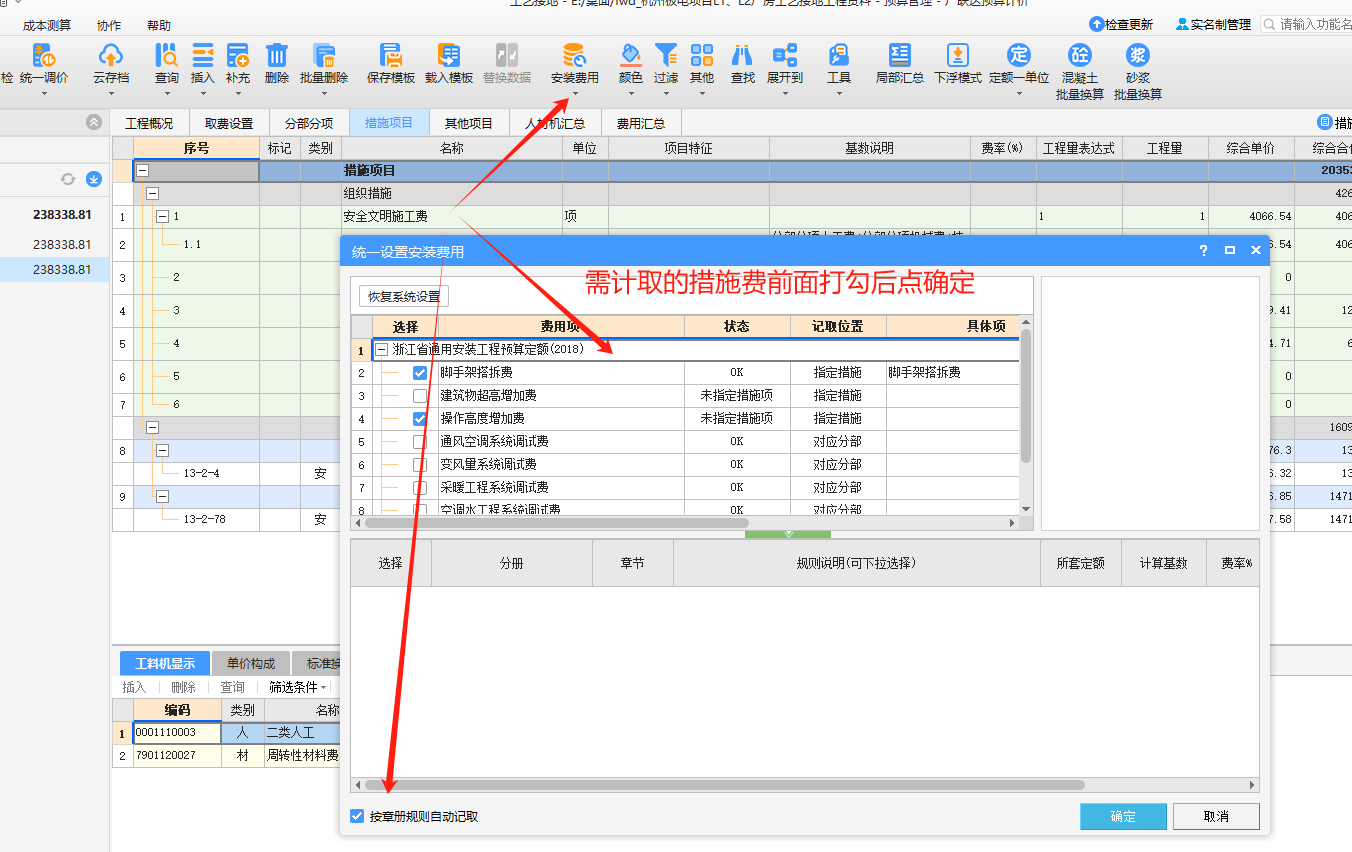Check the 空调水工程系统调试费 checkbox
The height and width of the screenshot is (852, 1352).
click(x=420, y=509)
